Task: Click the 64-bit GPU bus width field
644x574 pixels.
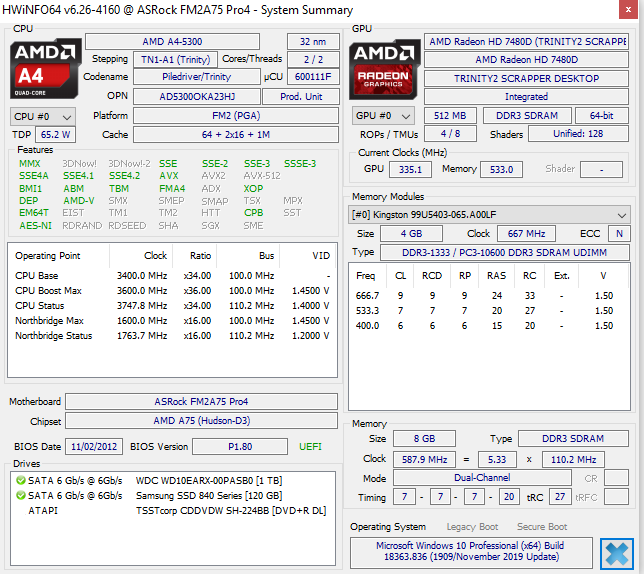Action: (x=602, y=116)
